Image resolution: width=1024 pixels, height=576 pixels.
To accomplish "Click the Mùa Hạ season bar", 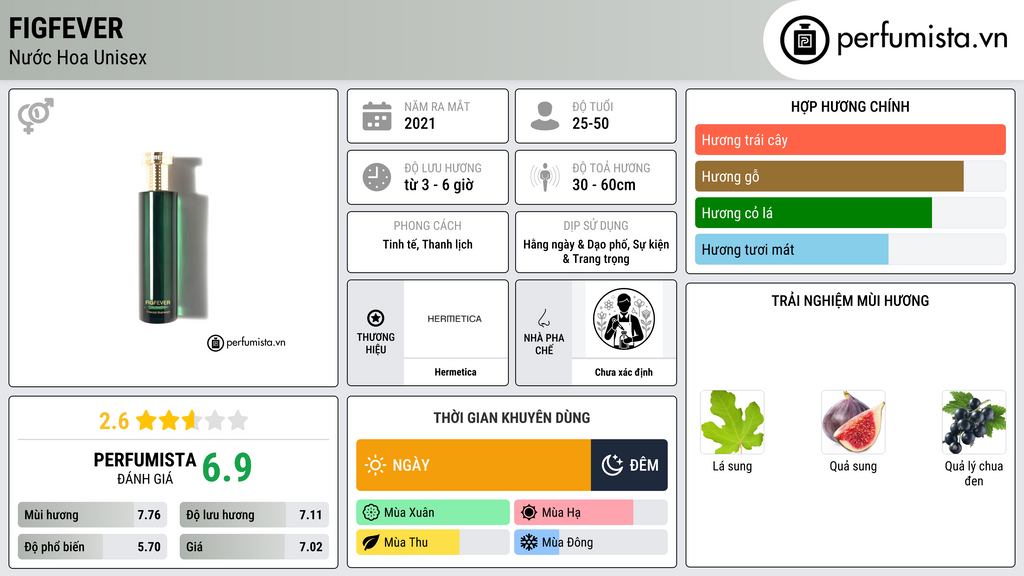I will point(590,513).
